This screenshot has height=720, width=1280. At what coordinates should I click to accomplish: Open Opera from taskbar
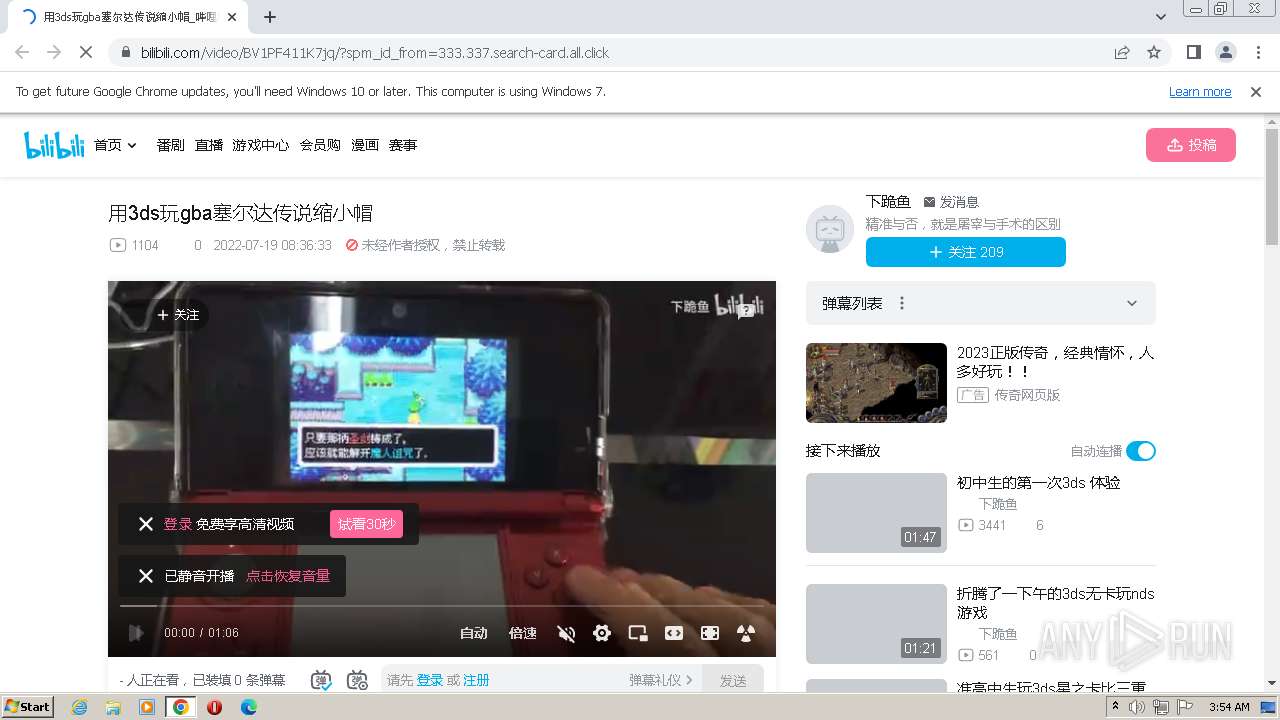[x=214, y=706]
